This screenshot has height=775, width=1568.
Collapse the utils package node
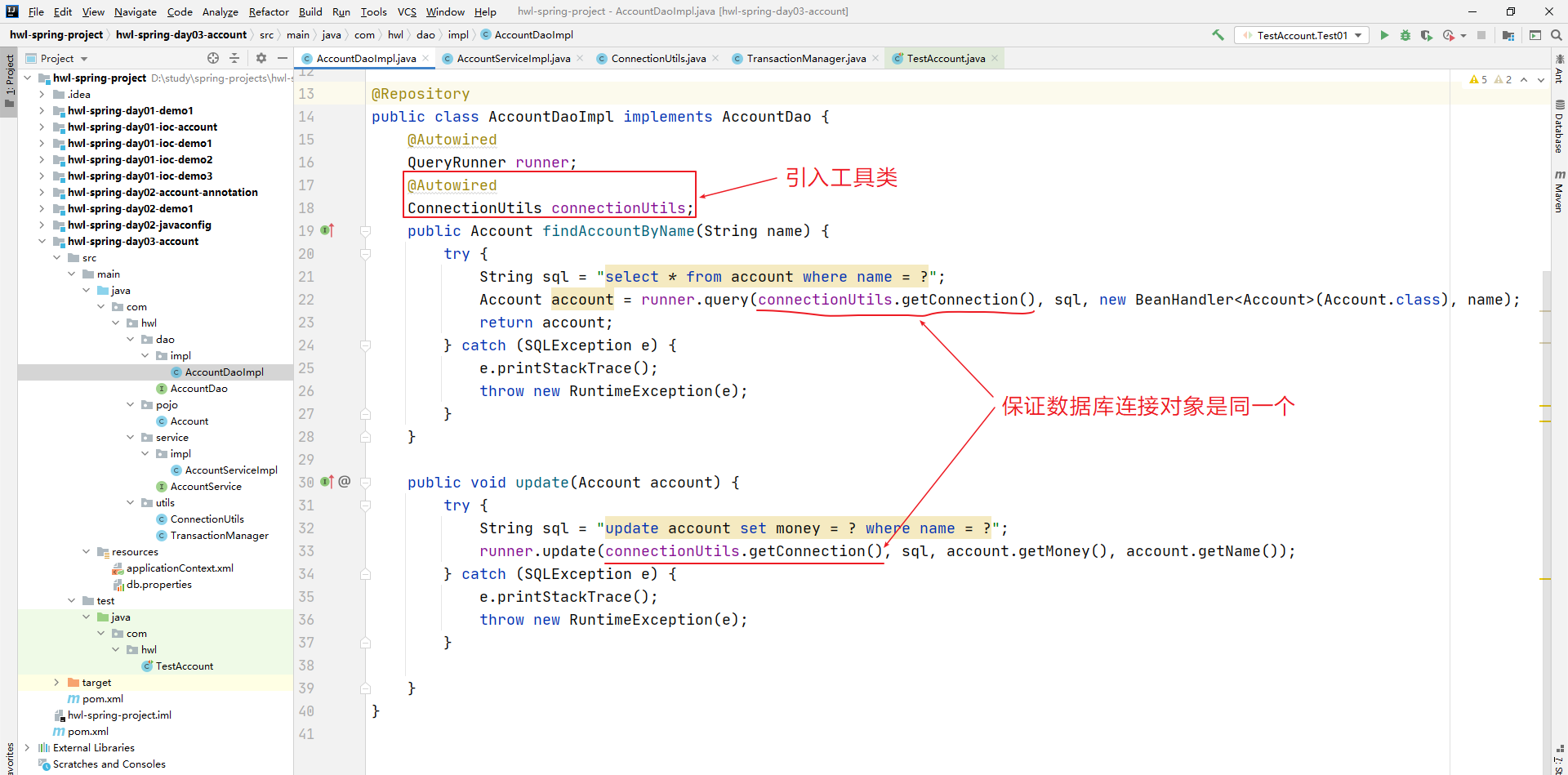[130, 502]
